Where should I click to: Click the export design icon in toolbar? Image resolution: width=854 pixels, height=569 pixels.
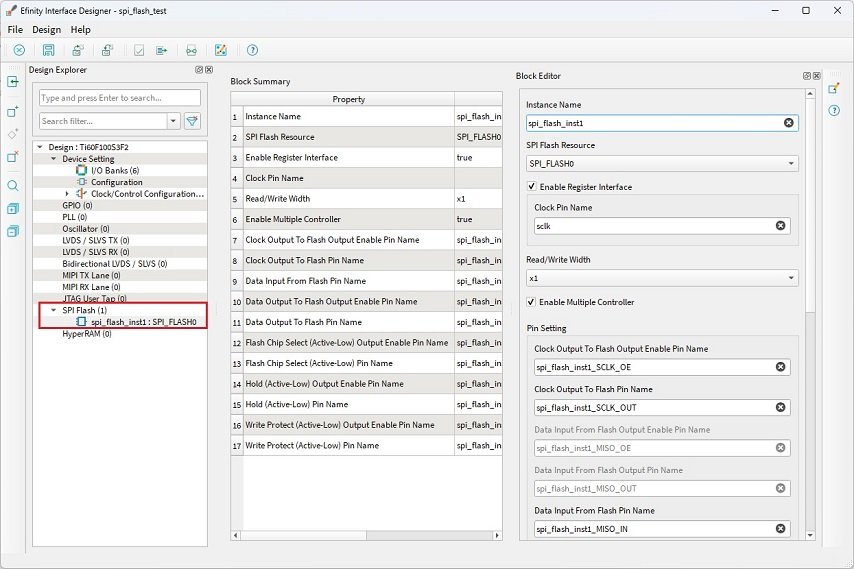(107, 50)
